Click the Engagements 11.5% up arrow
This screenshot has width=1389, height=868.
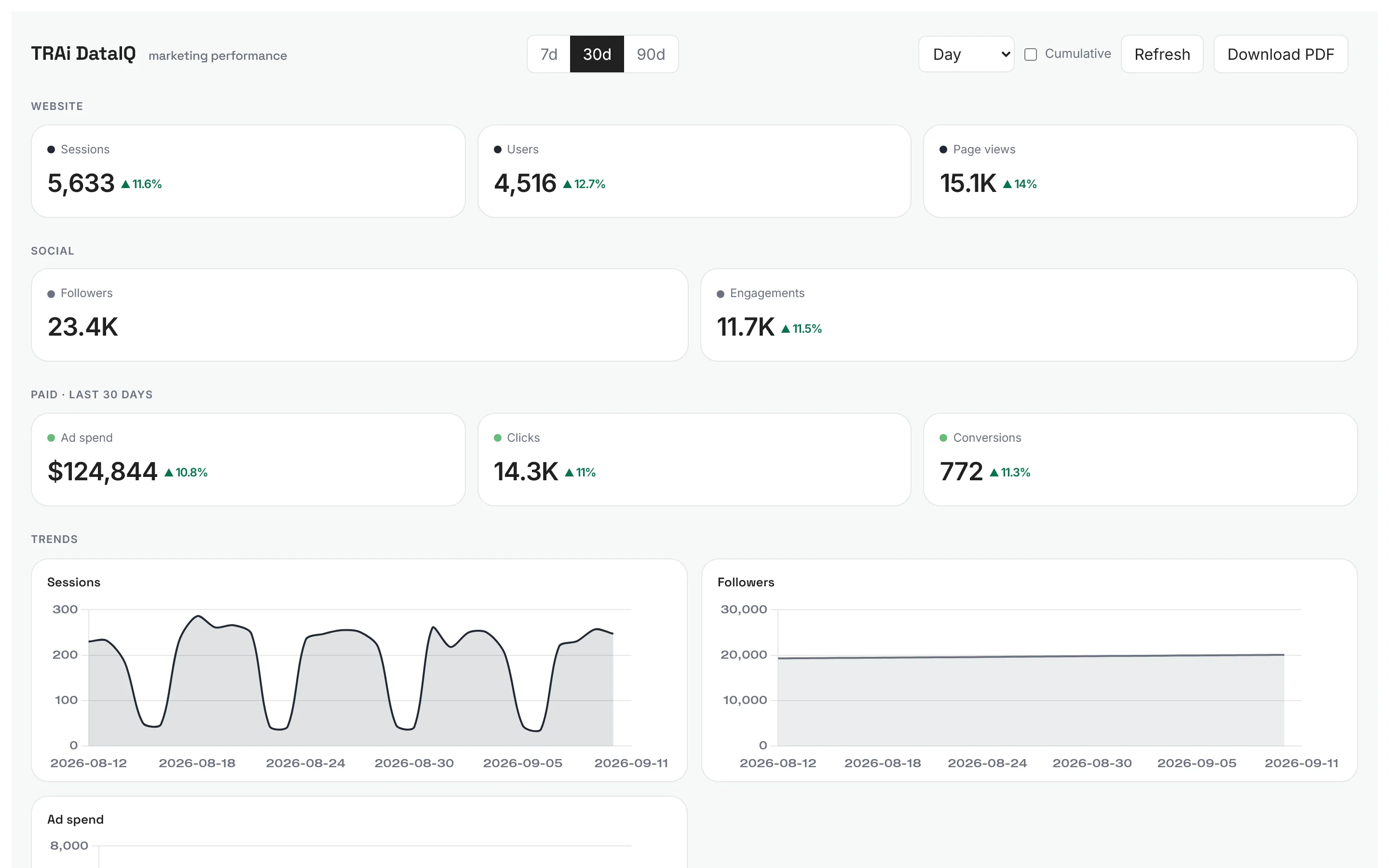pos(786,329)
